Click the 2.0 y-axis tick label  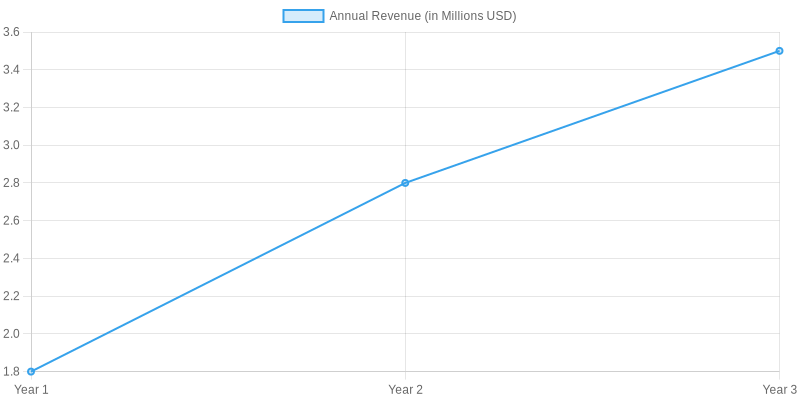11,334
